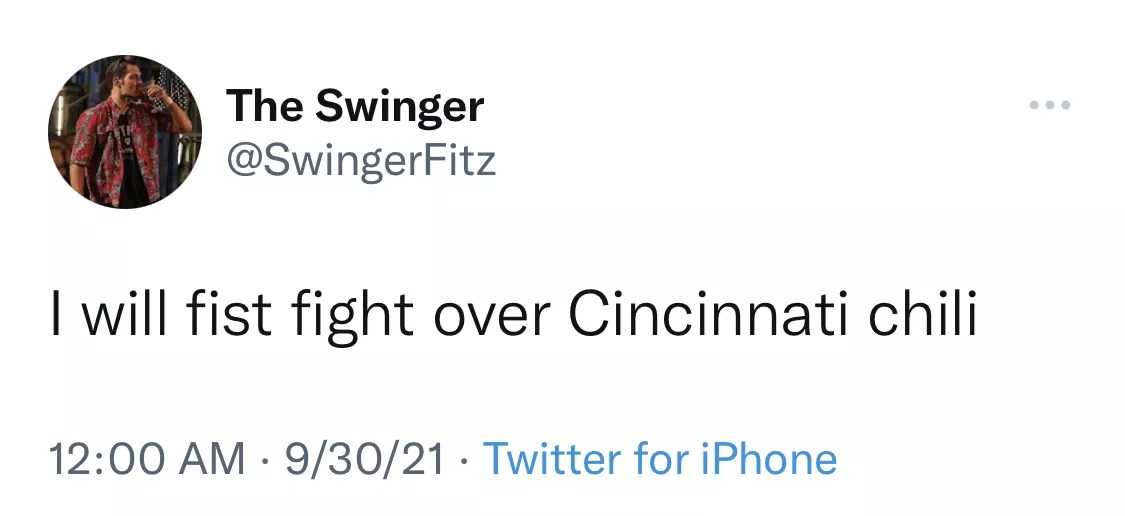This screenshot has height=516, width=1125.
Task: View The Swinger's profile picture
Action: pyautogui.click(x=125, y=131)
